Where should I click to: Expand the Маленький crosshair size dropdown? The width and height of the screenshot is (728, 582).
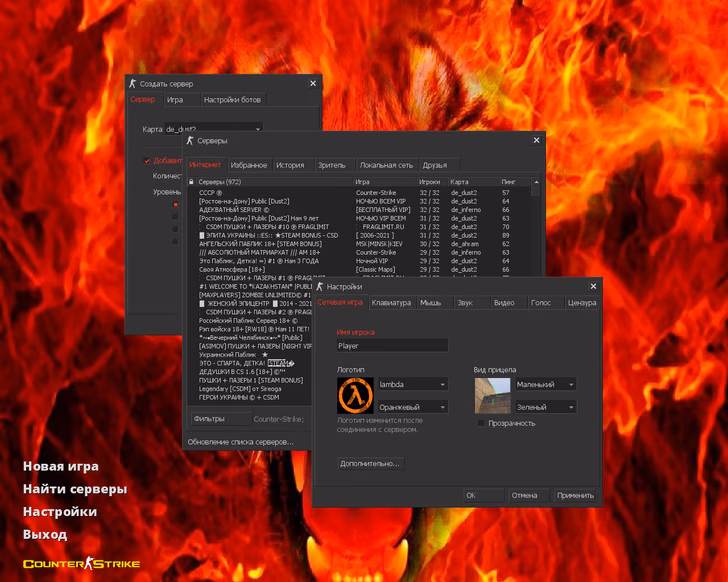545,384
